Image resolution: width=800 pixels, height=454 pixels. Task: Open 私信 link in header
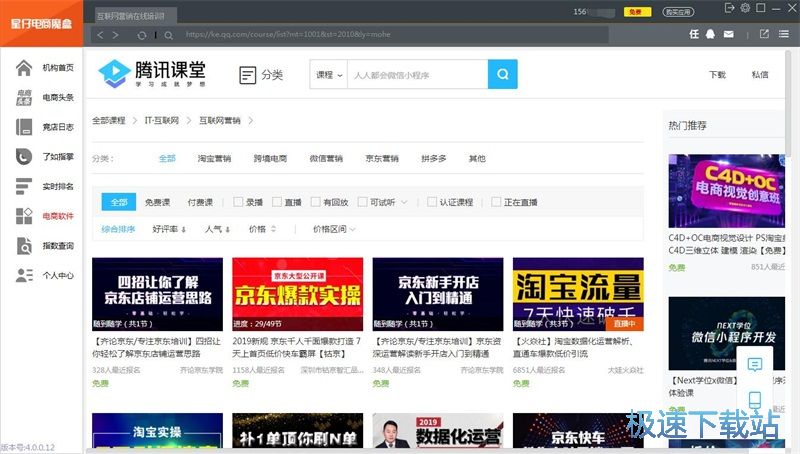click(x=760, y=74)
